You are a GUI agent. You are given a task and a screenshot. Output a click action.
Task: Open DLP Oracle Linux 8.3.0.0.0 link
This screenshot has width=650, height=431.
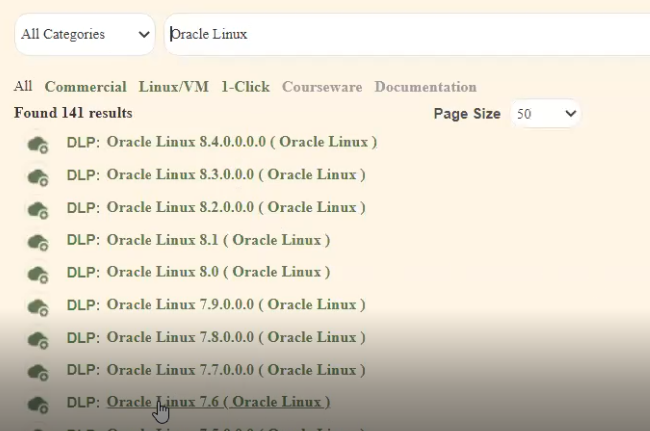[x=236, y=174]
